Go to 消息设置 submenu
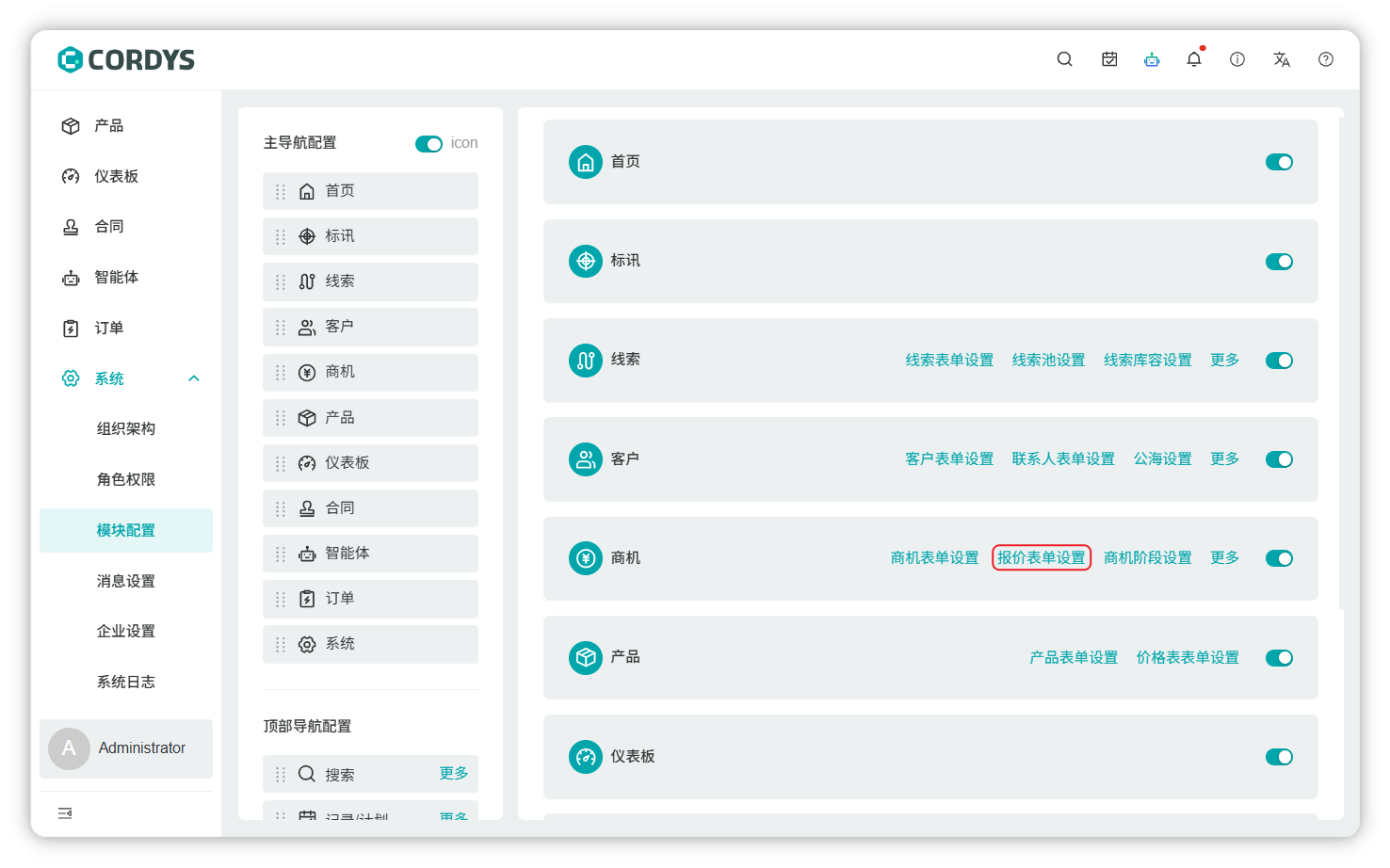 pos(126,582)
